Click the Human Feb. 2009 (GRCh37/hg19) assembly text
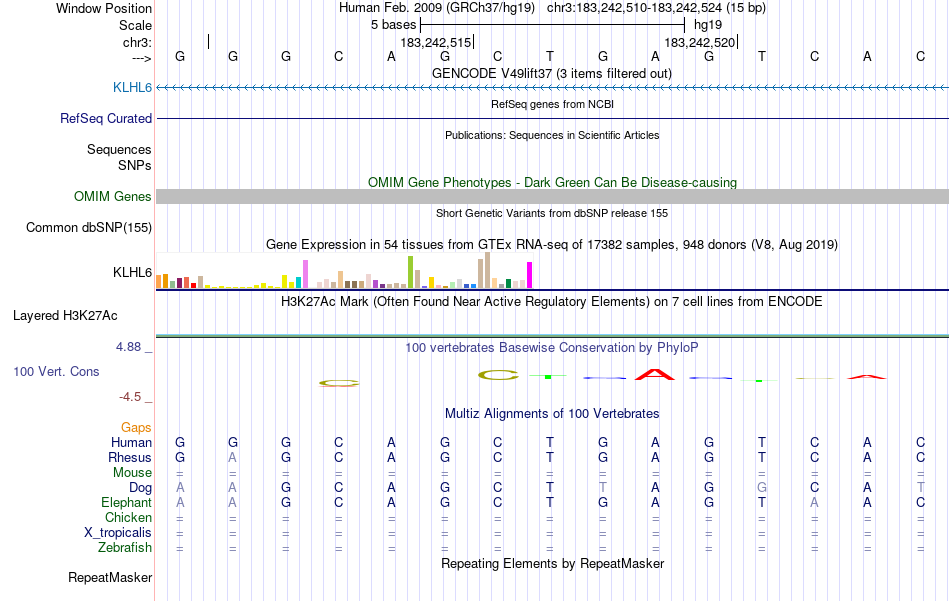This screenshot has width=950, height=601. click(x=437, y=8)
